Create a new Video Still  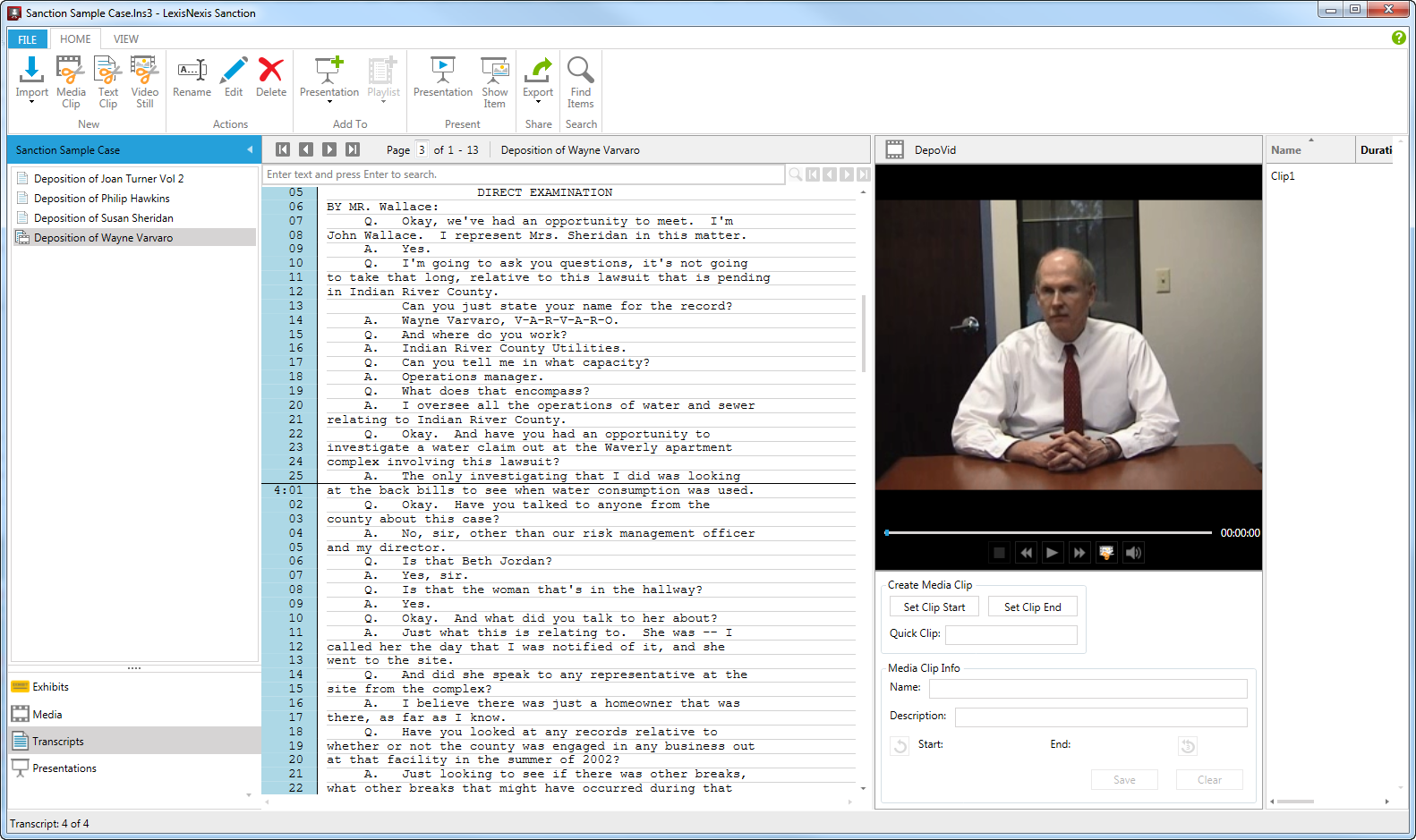144,81
